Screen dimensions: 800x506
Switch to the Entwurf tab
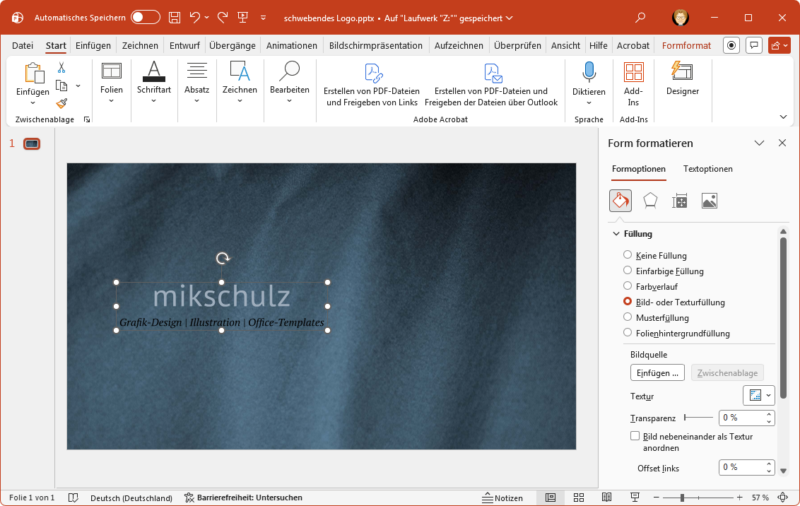184,45
